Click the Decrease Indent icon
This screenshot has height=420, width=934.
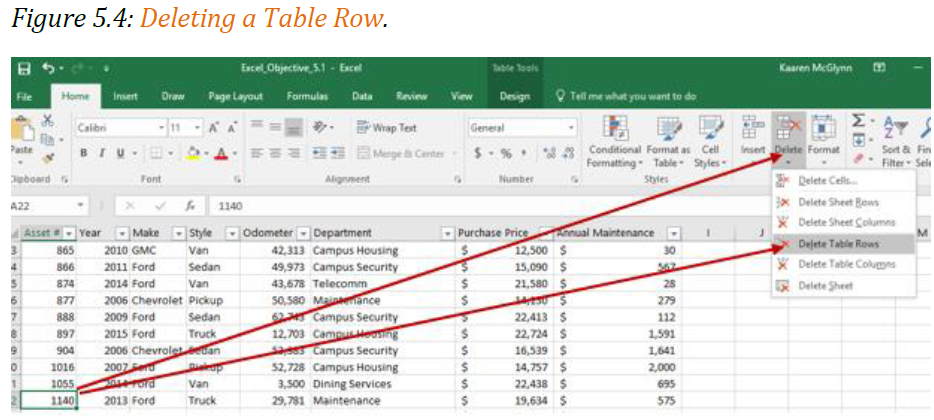(x=320, y=154)
